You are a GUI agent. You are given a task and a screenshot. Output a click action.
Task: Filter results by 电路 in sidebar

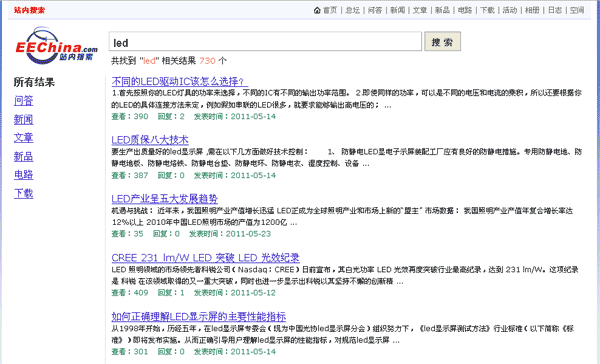(x=24, y=175)
